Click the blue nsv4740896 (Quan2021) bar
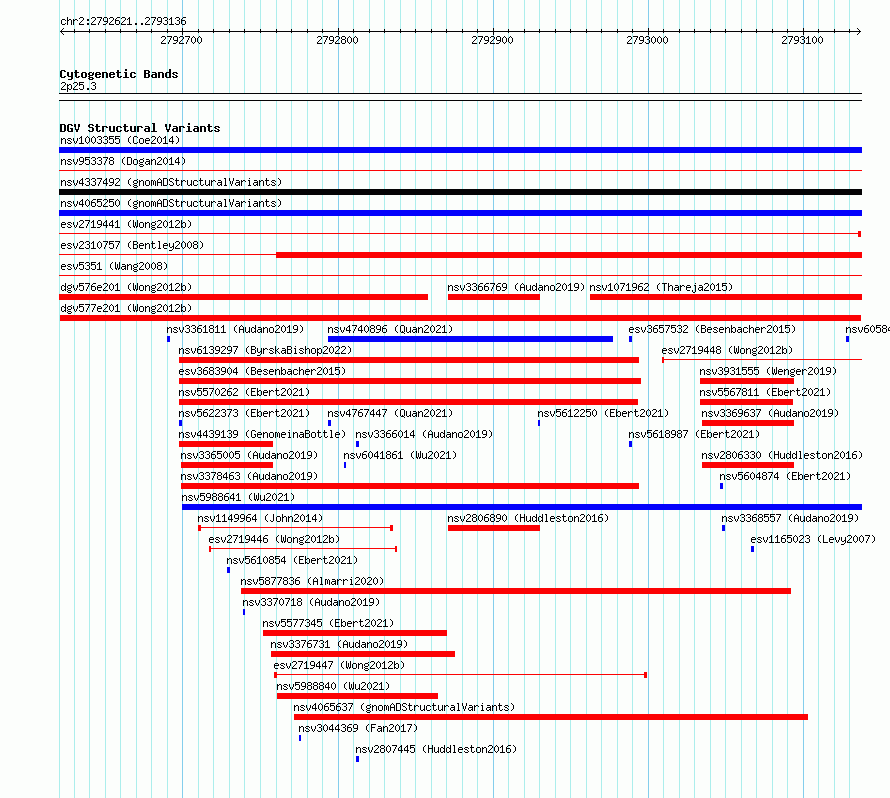Screen dimensions: 890x798 coord(470,339)
